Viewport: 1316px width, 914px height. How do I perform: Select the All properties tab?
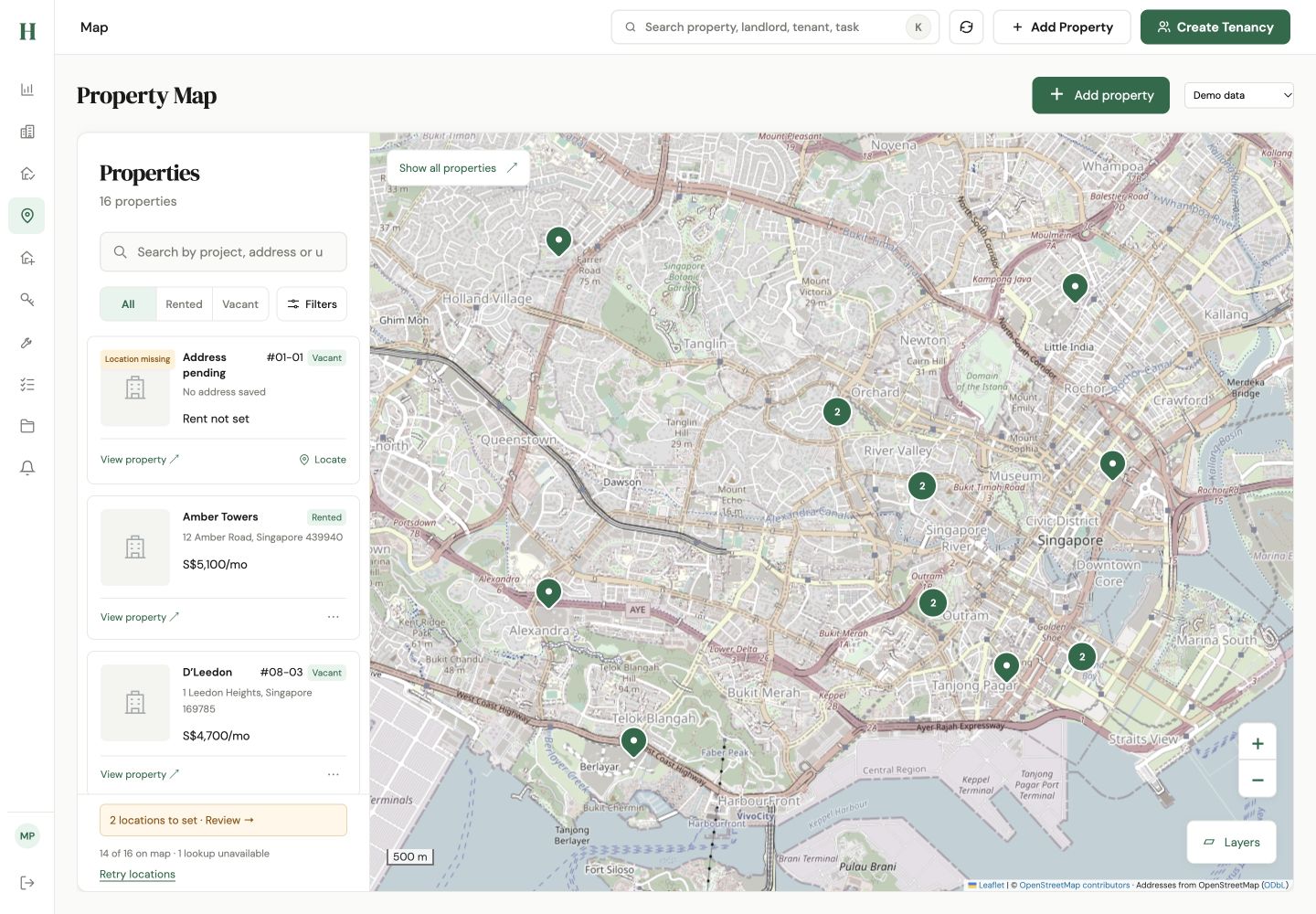click(x=128, y=304)
